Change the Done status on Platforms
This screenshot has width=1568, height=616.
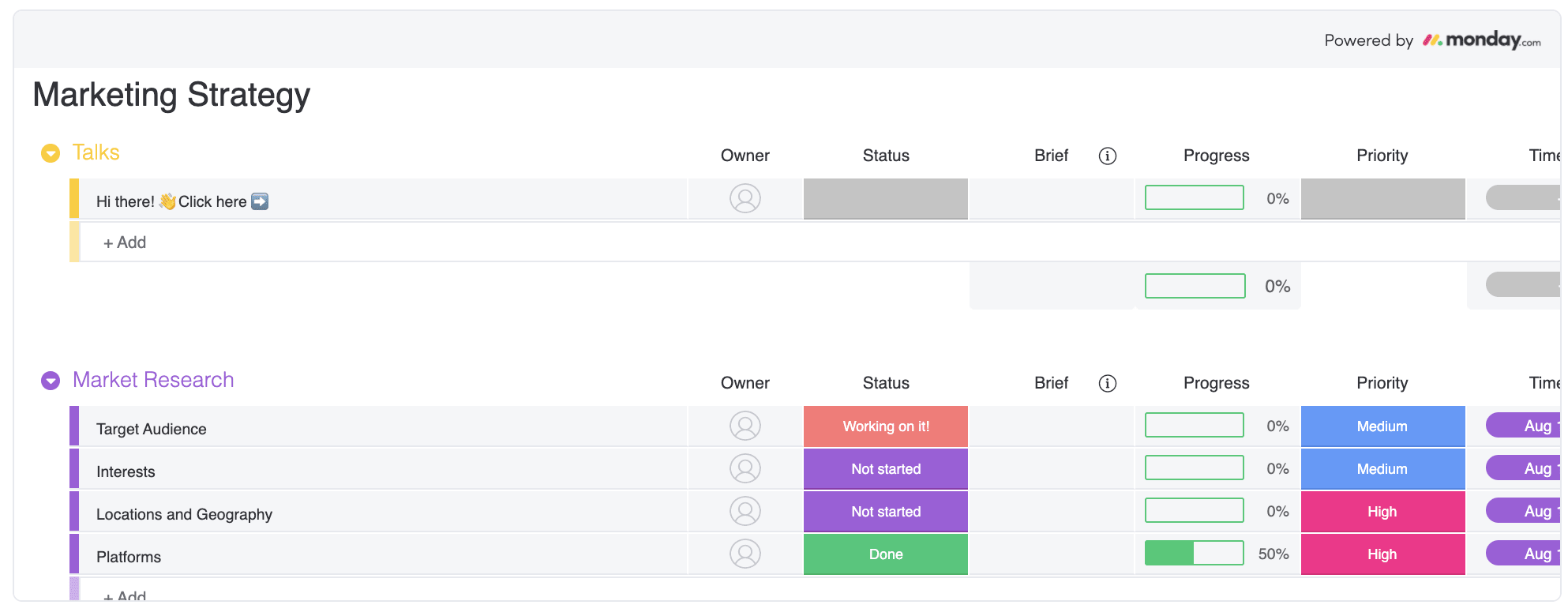pos(885,554)
